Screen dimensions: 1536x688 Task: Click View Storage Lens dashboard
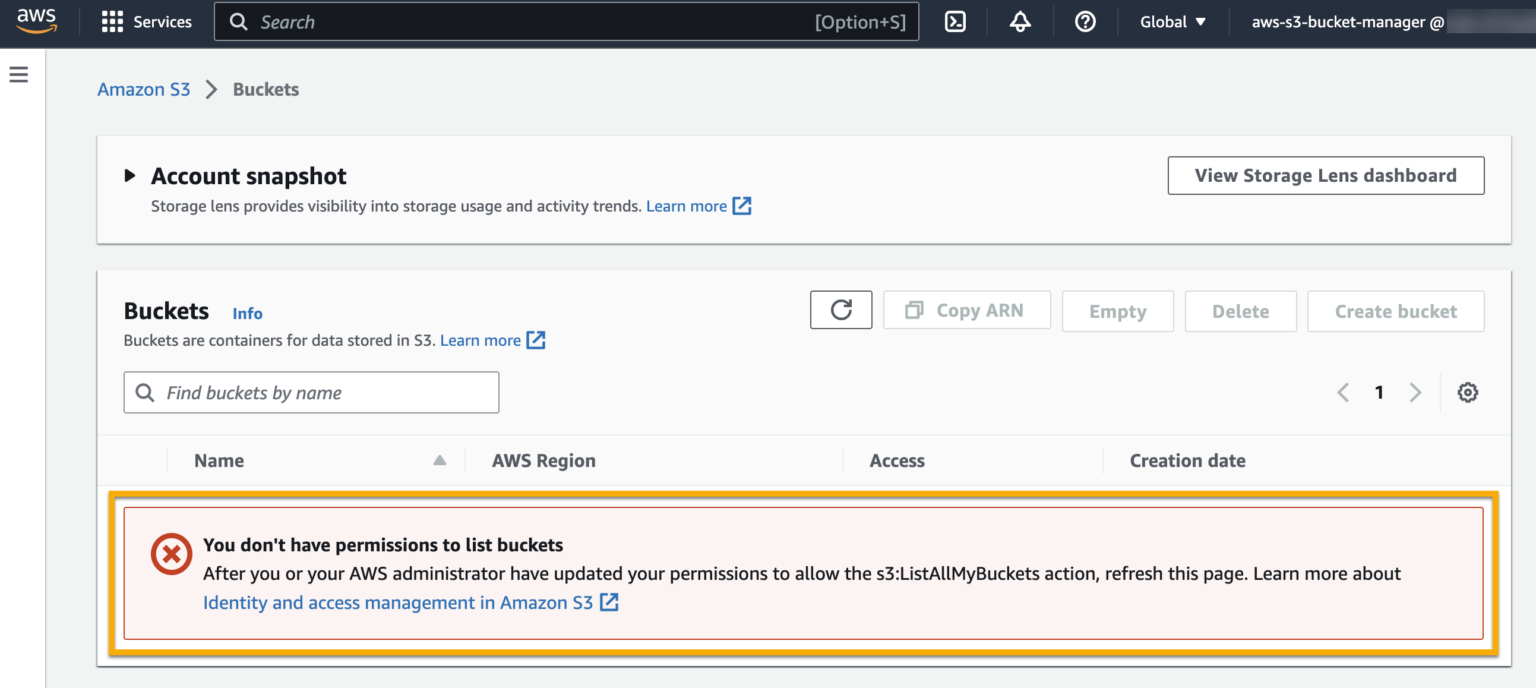click(1326, 175)
